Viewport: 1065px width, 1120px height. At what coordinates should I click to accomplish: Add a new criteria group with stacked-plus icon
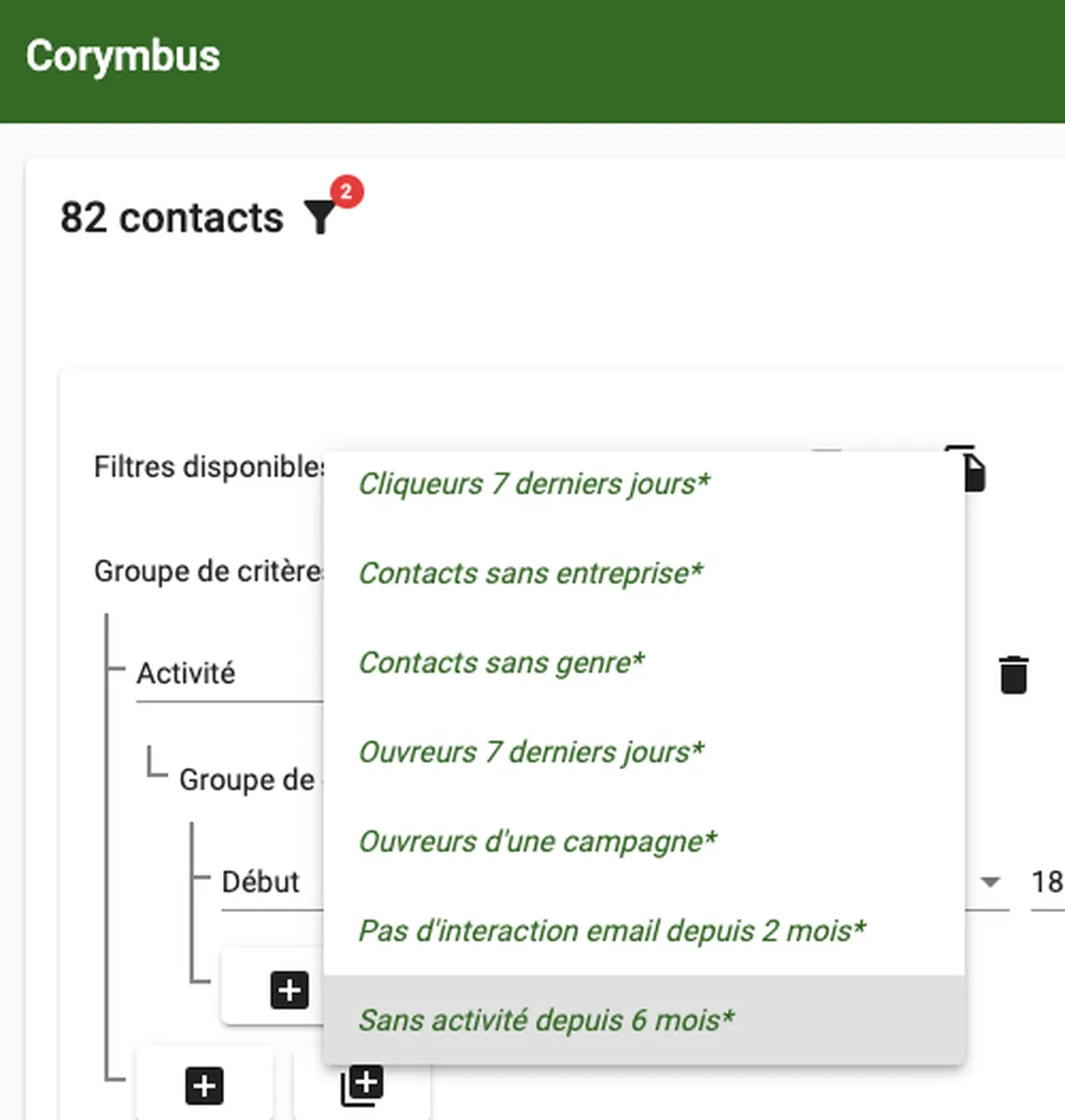coord(362,1085)
